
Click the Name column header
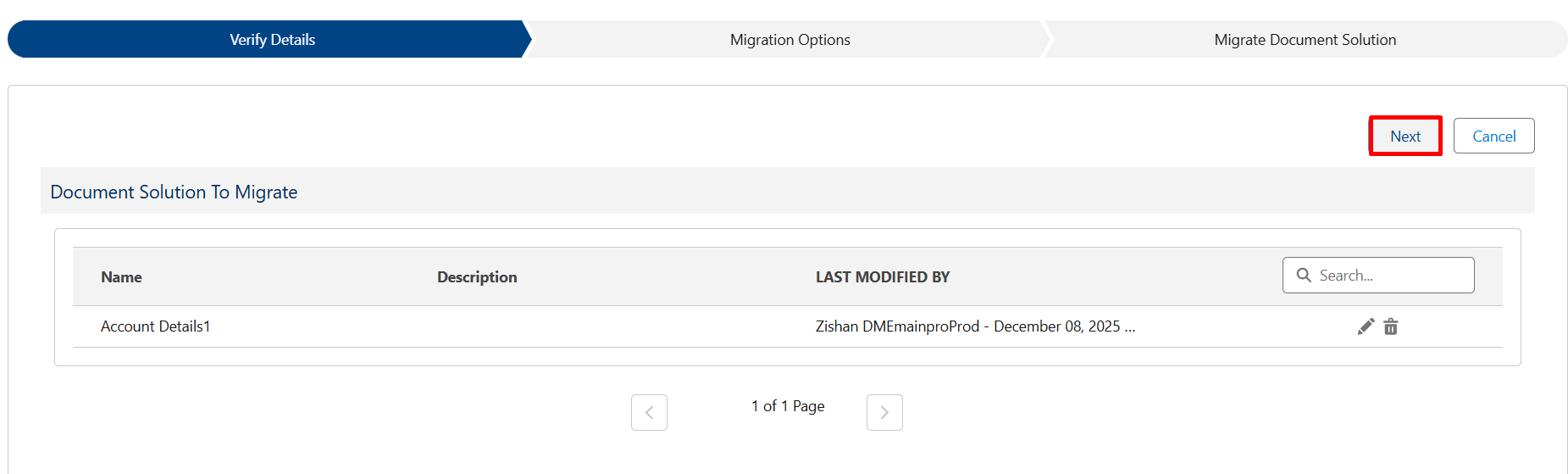pos(121,277)
